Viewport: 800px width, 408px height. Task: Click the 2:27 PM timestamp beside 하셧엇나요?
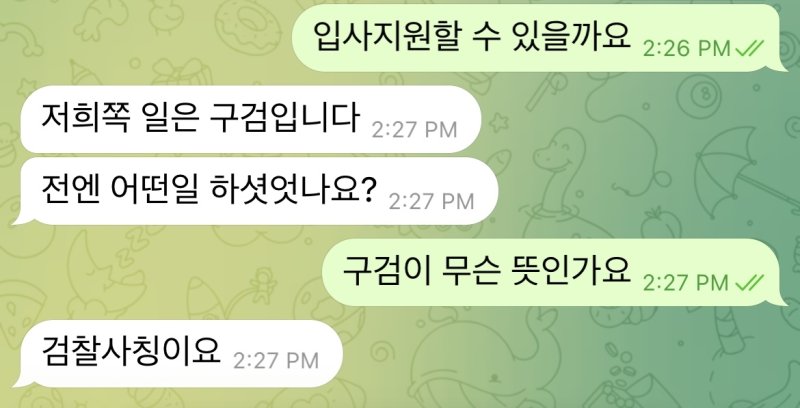point(431,201)
